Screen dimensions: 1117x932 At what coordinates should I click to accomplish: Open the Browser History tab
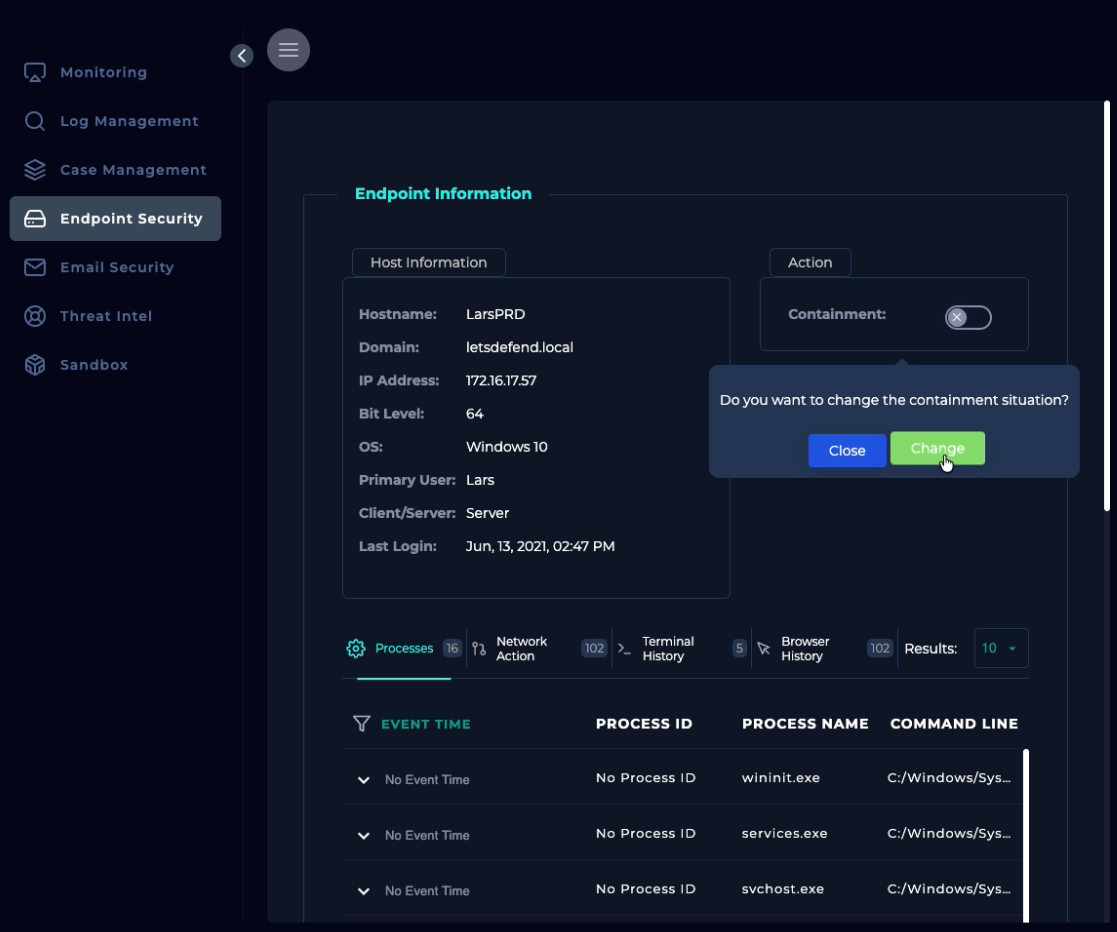coord(805,649)
